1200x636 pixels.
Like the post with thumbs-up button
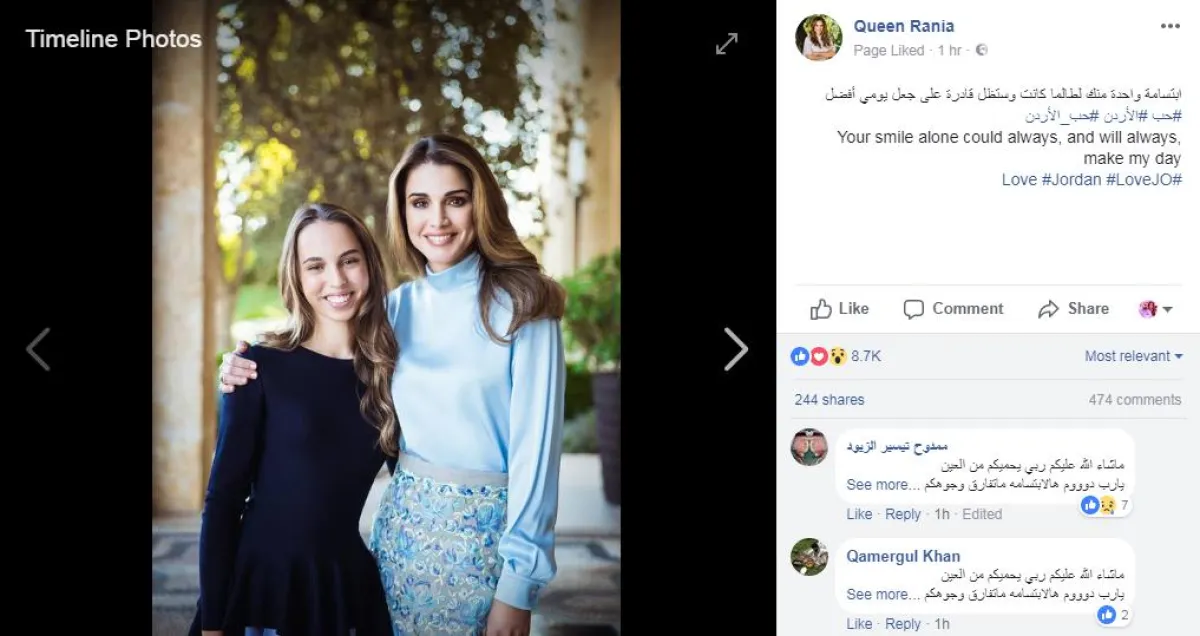839,309
